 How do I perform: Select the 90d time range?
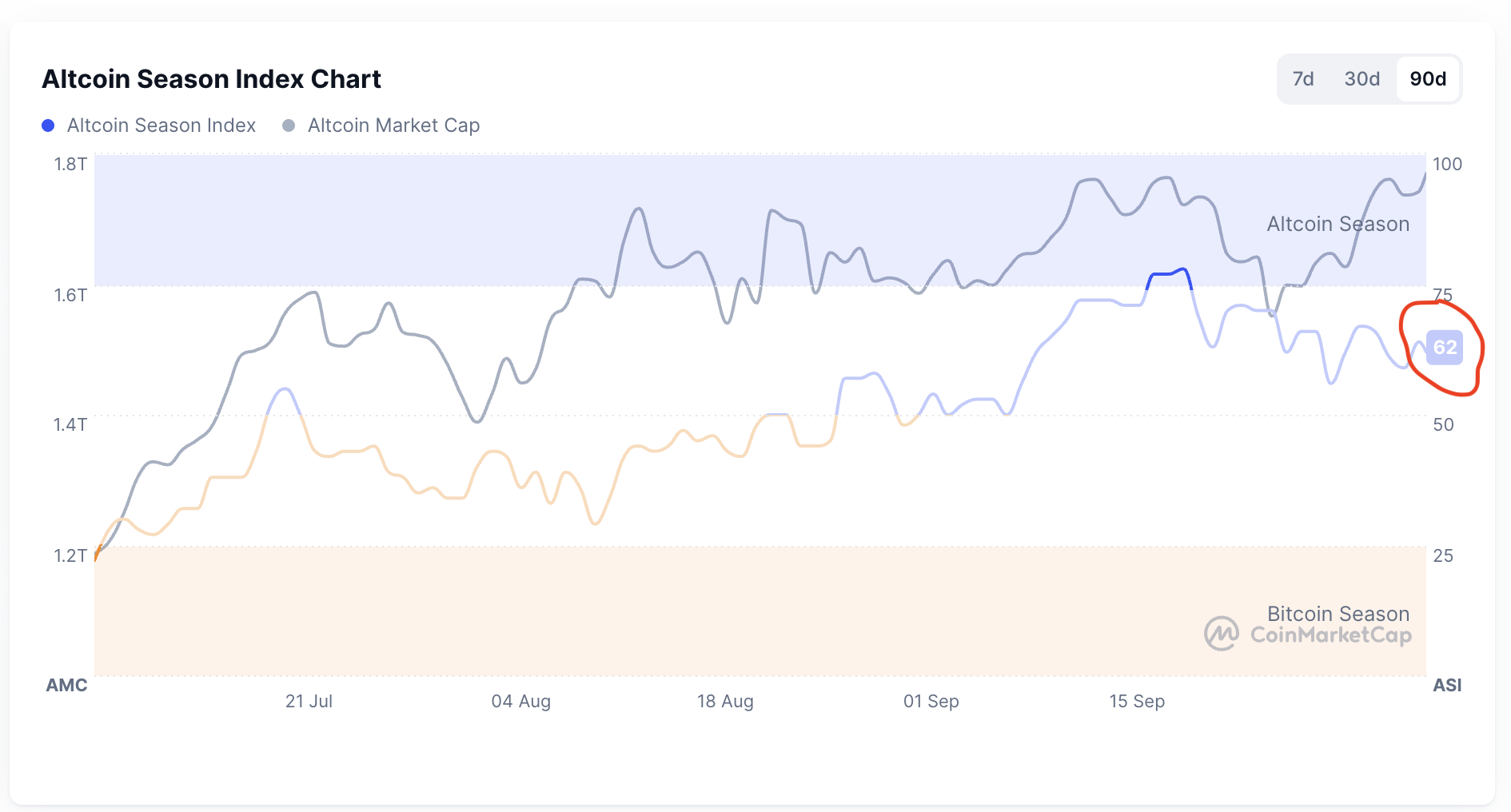point(1428,79)
